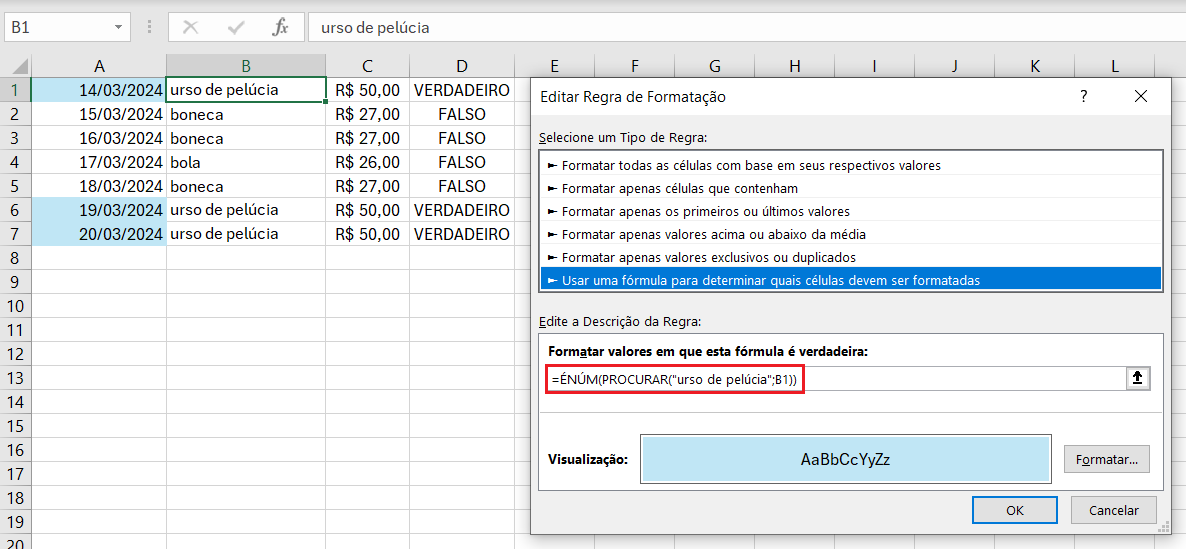Select column C header
The height and width of the screenshot is (549, 1186).
368,66
